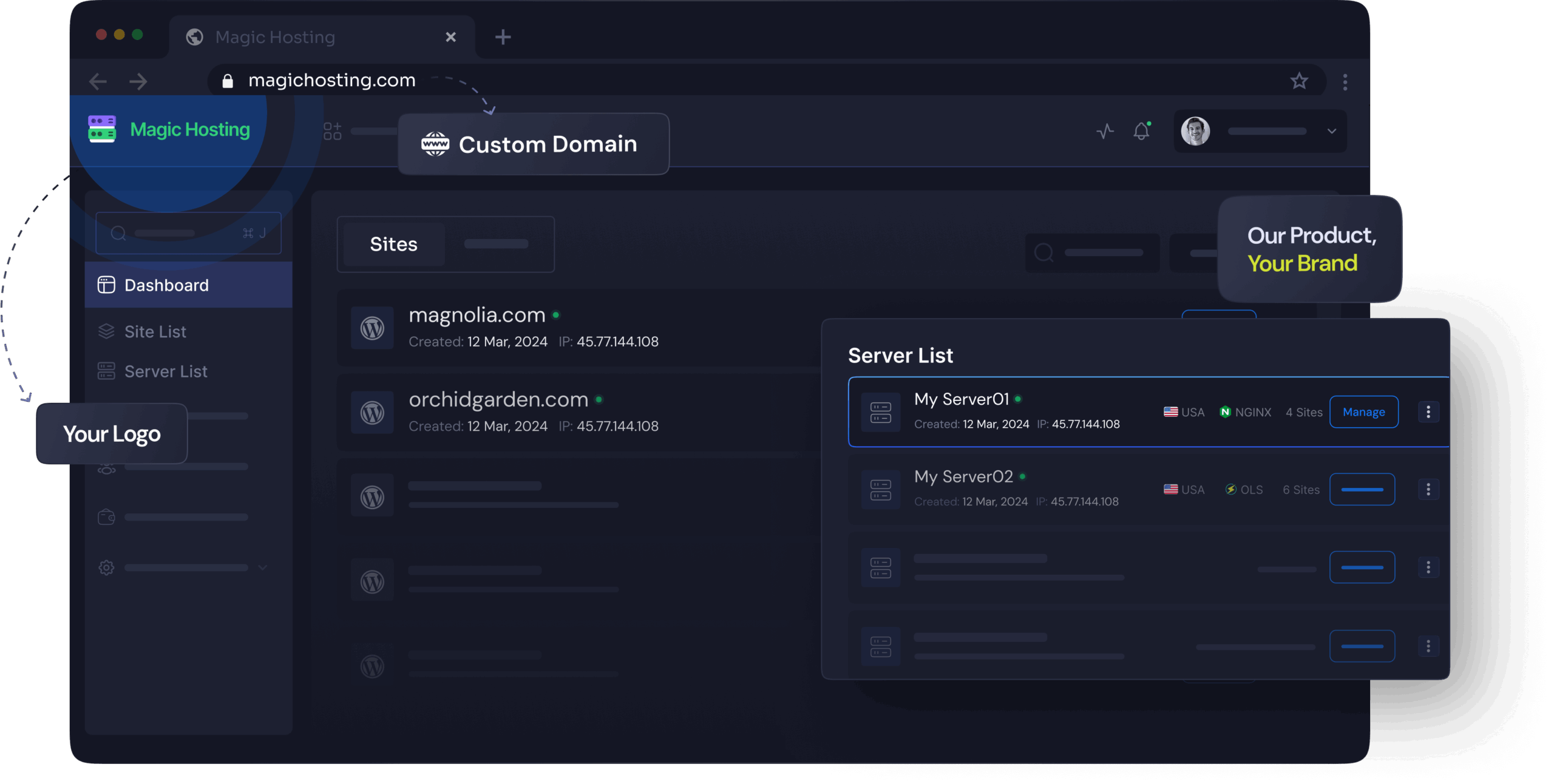Expand the user profile dropdown chevron
Viewport: 1554px width, 784px height.
(1331, 131)
